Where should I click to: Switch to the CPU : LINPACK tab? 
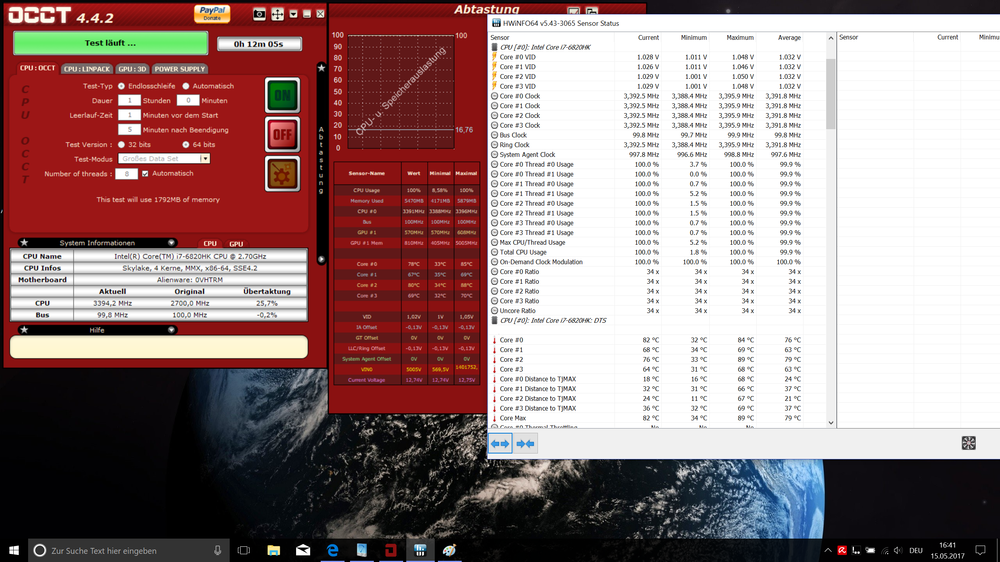[x=86, y=69]
